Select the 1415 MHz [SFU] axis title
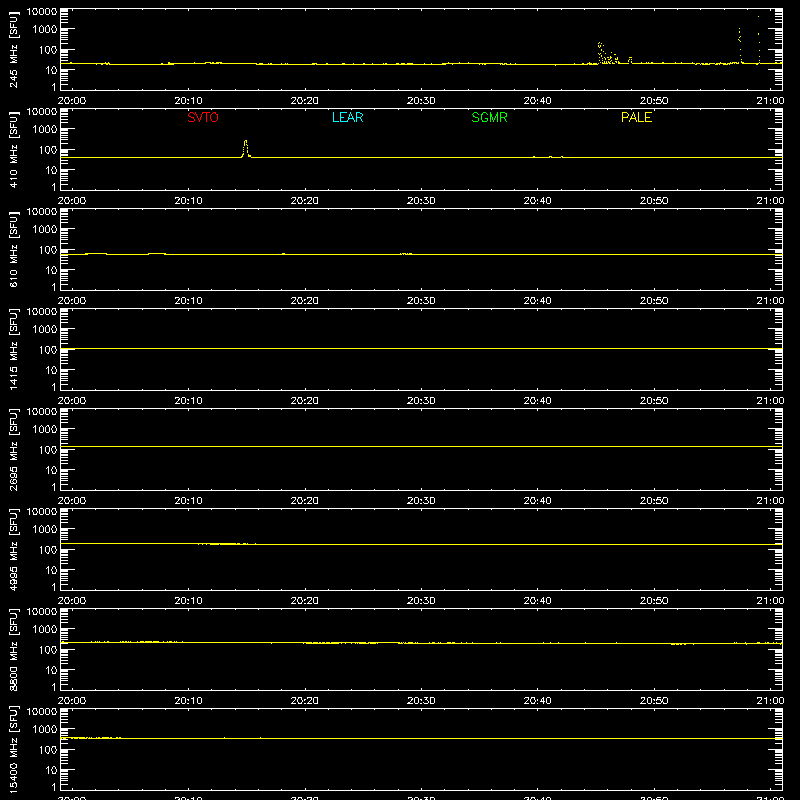The image size is (800, 800). pos(13,349)
